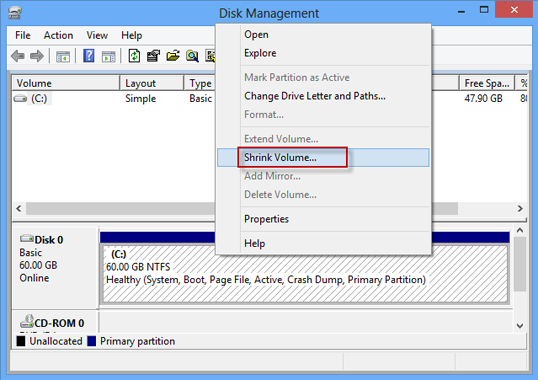Click the Basic type cell in the volume list

pos(201,99)
